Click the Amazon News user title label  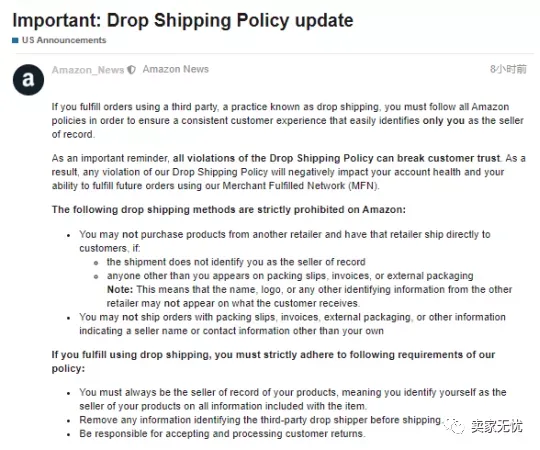176,69
